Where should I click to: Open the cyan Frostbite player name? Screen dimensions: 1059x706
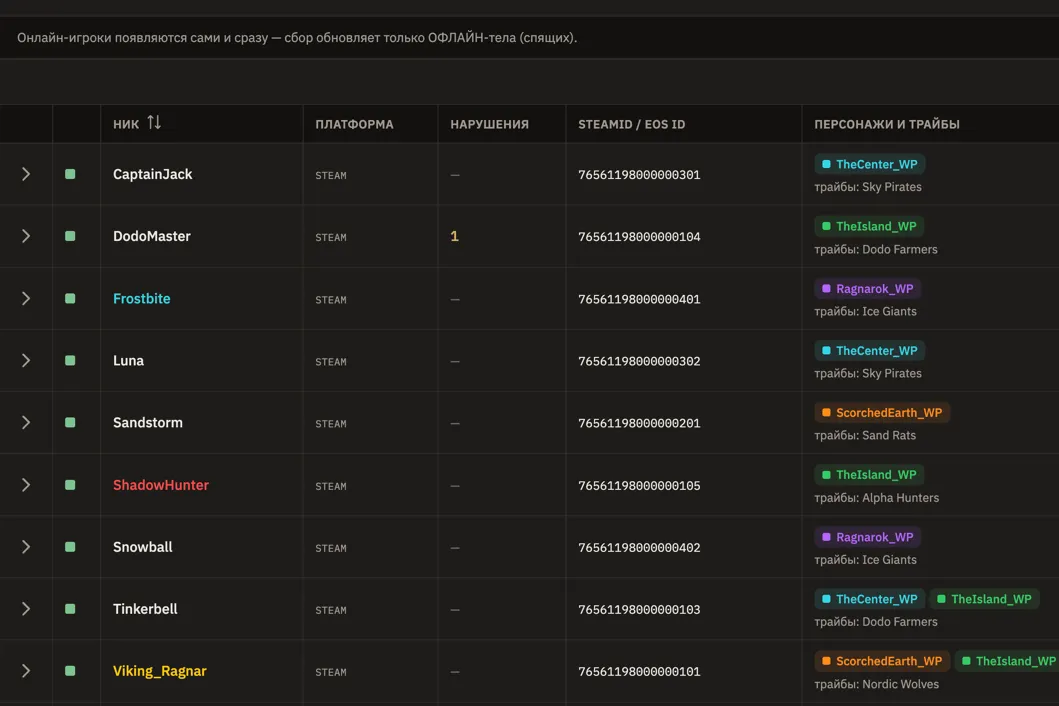click(142, 299)
